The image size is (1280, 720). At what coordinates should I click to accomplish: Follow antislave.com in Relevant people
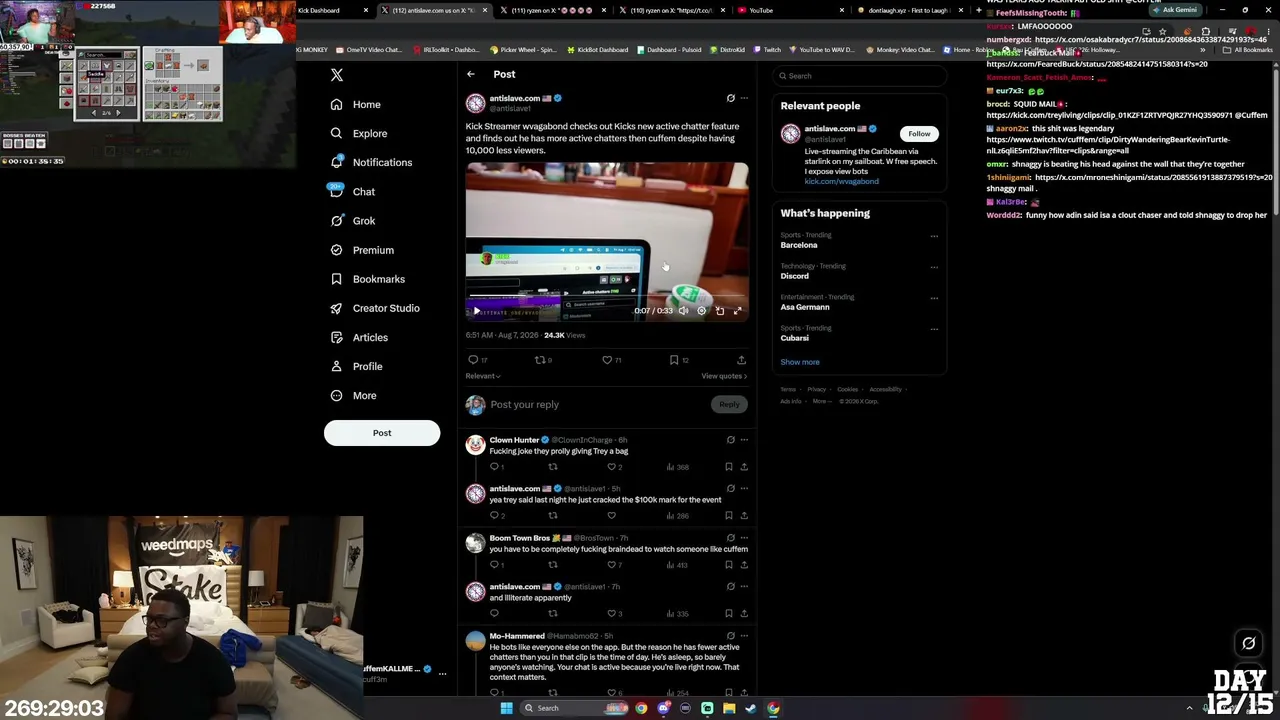919,134
